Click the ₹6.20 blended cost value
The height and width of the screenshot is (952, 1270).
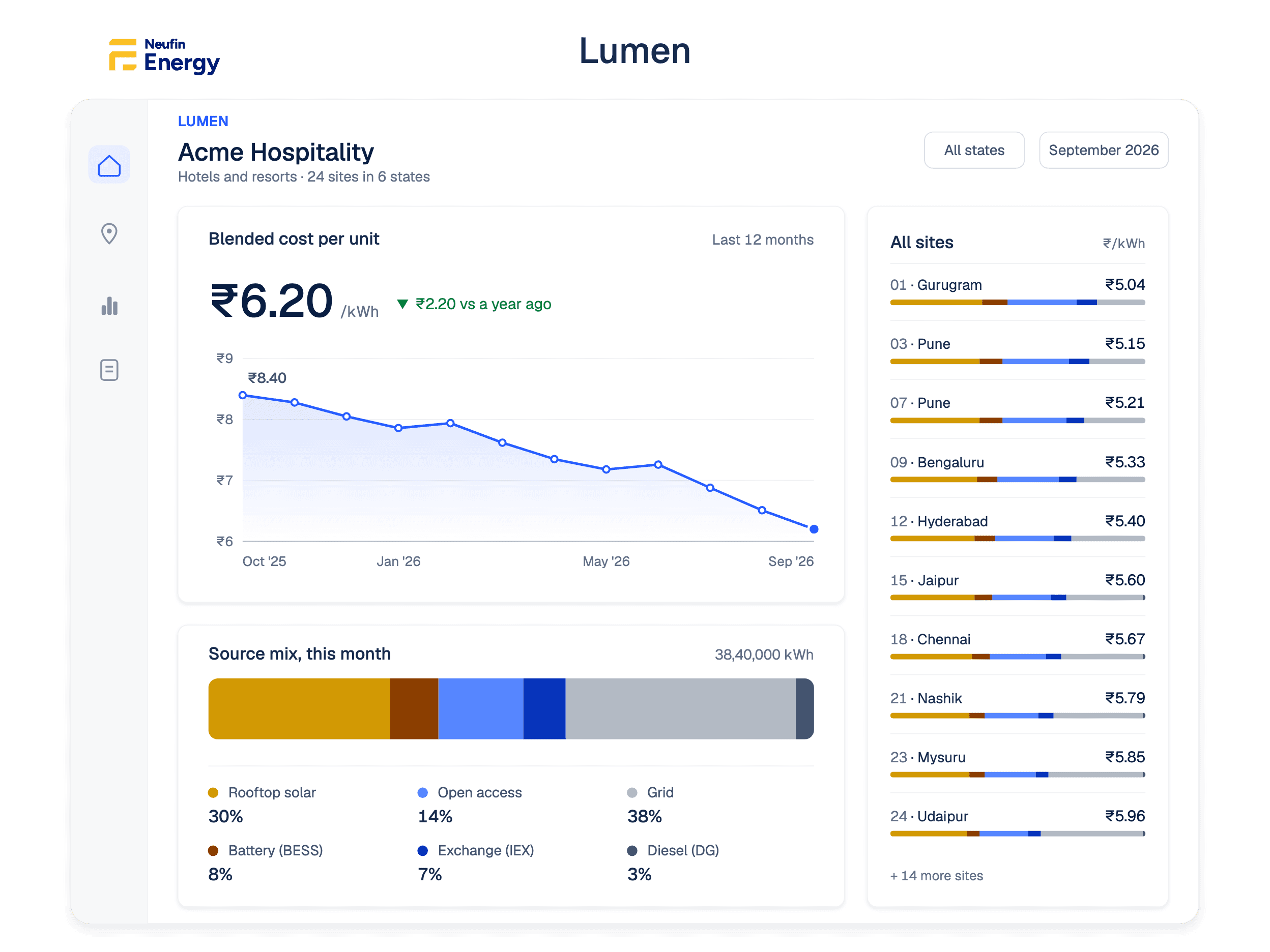point(272,301)
